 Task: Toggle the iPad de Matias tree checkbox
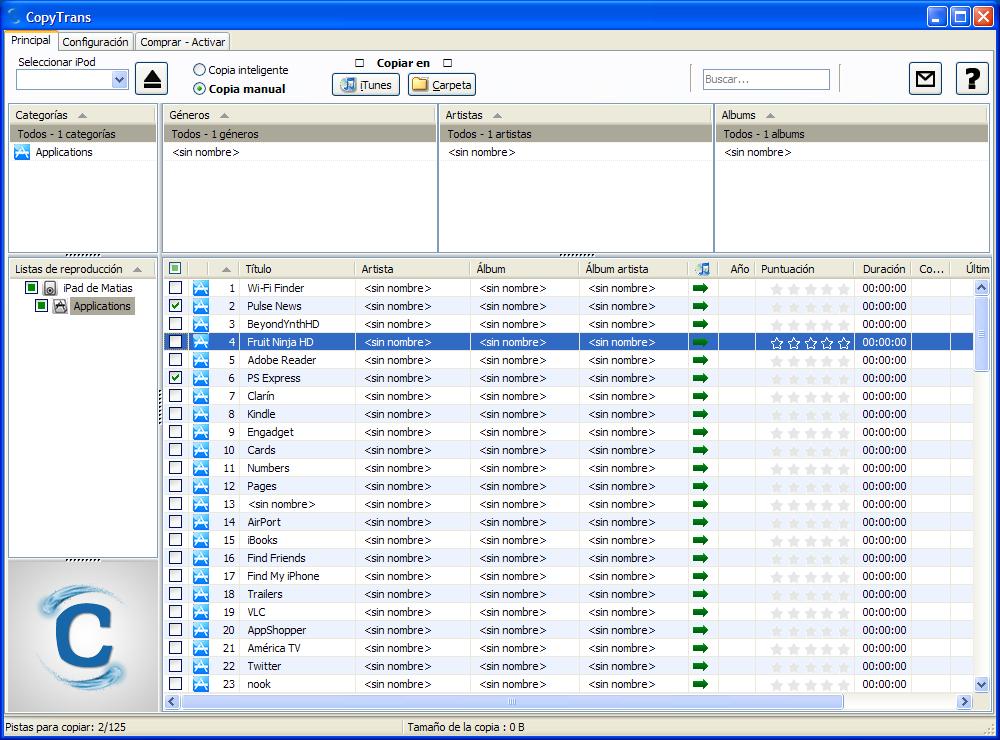tap(31, 288)
